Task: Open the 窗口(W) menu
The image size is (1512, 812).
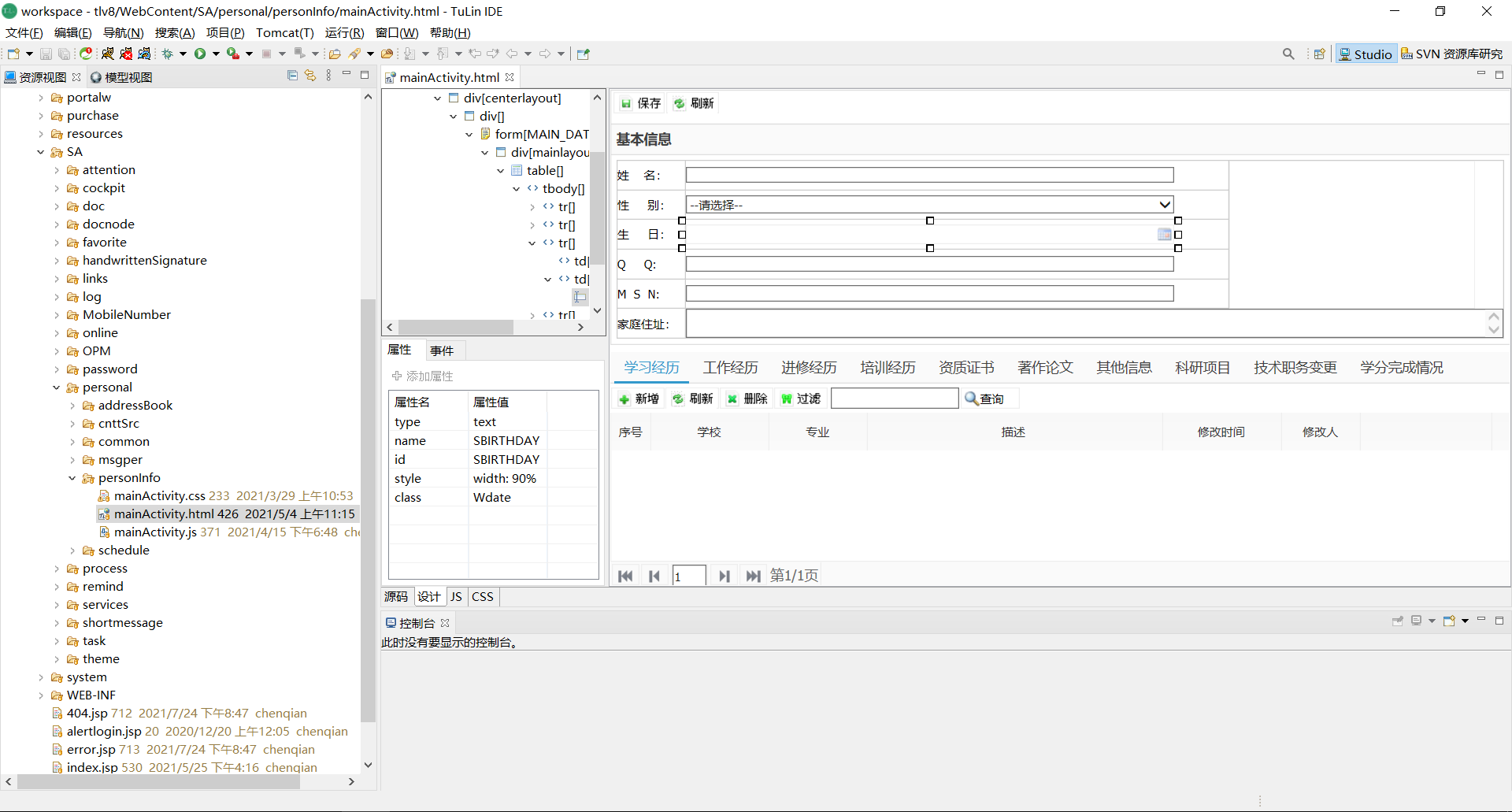Action: 397,32
